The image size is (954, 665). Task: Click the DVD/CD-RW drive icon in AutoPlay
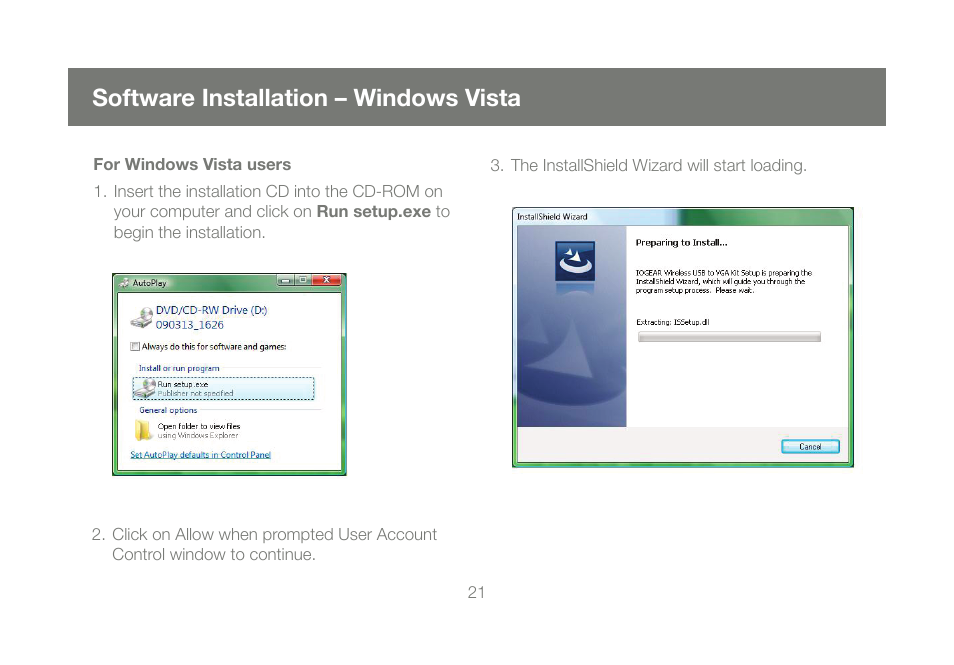[141, 317]
